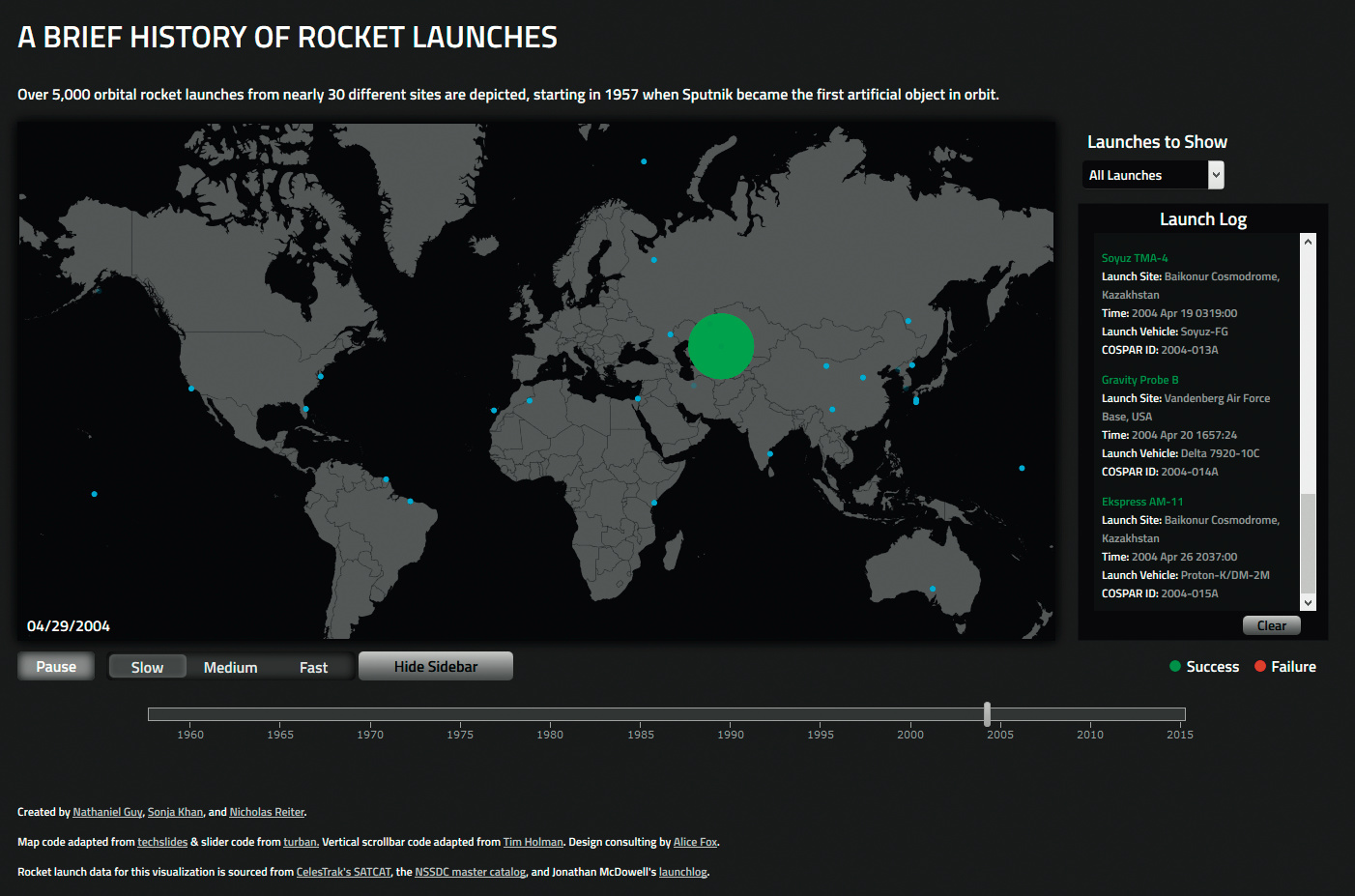Image resolution: width=1355 pixels, height=896 pixels.
Task: Click the large green Baikonur launch circle
Action: (721, 346)
